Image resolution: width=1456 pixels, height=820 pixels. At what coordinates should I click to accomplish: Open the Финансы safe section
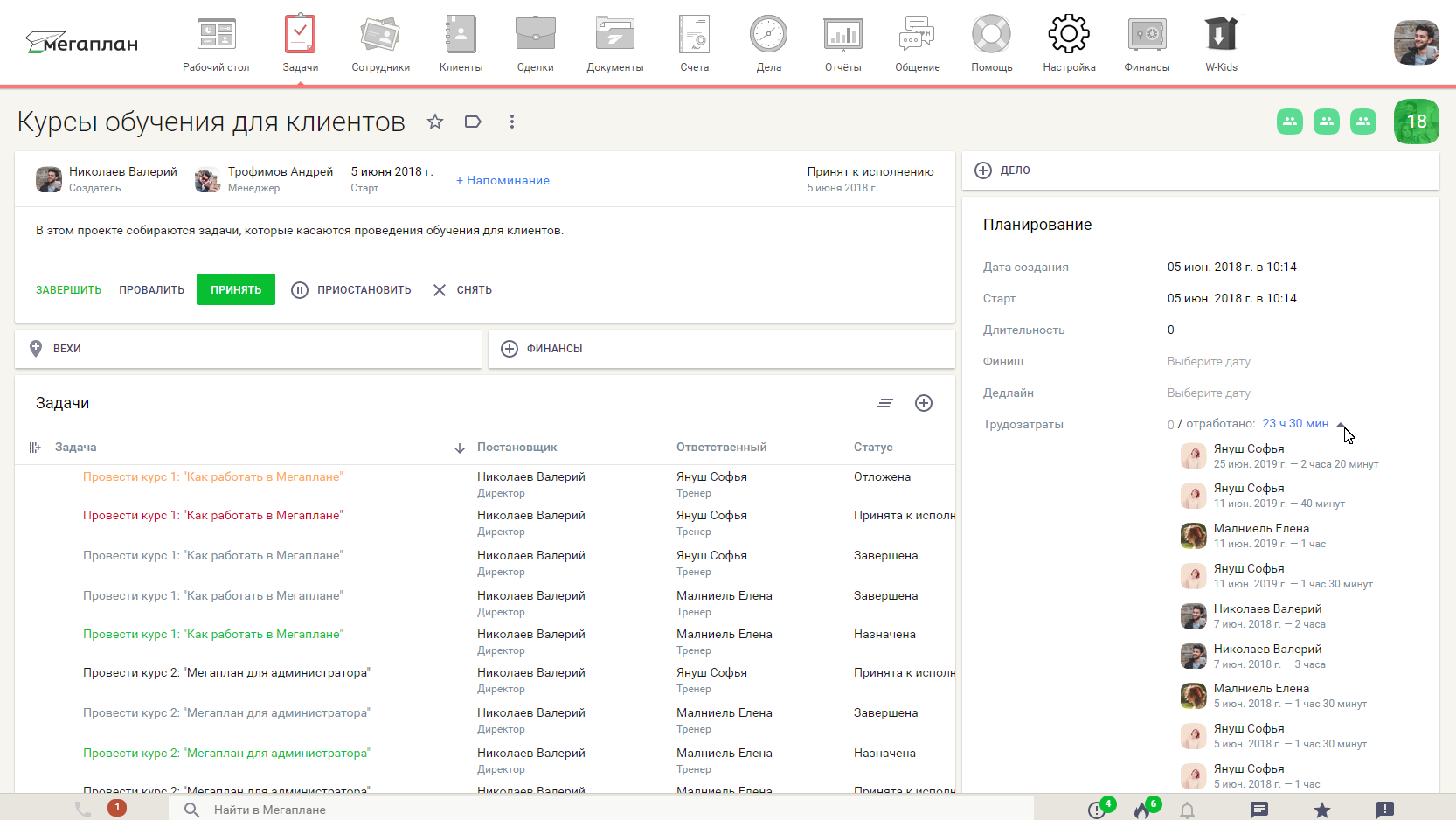pos(1147,44)
